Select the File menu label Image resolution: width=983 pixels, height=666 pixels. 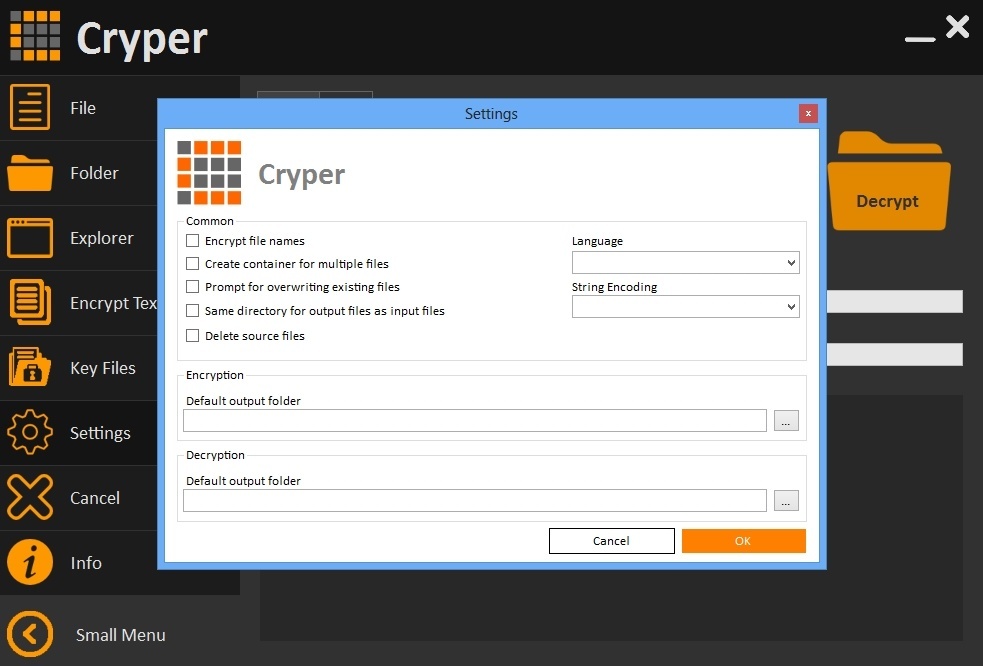[x=83, y=108]
